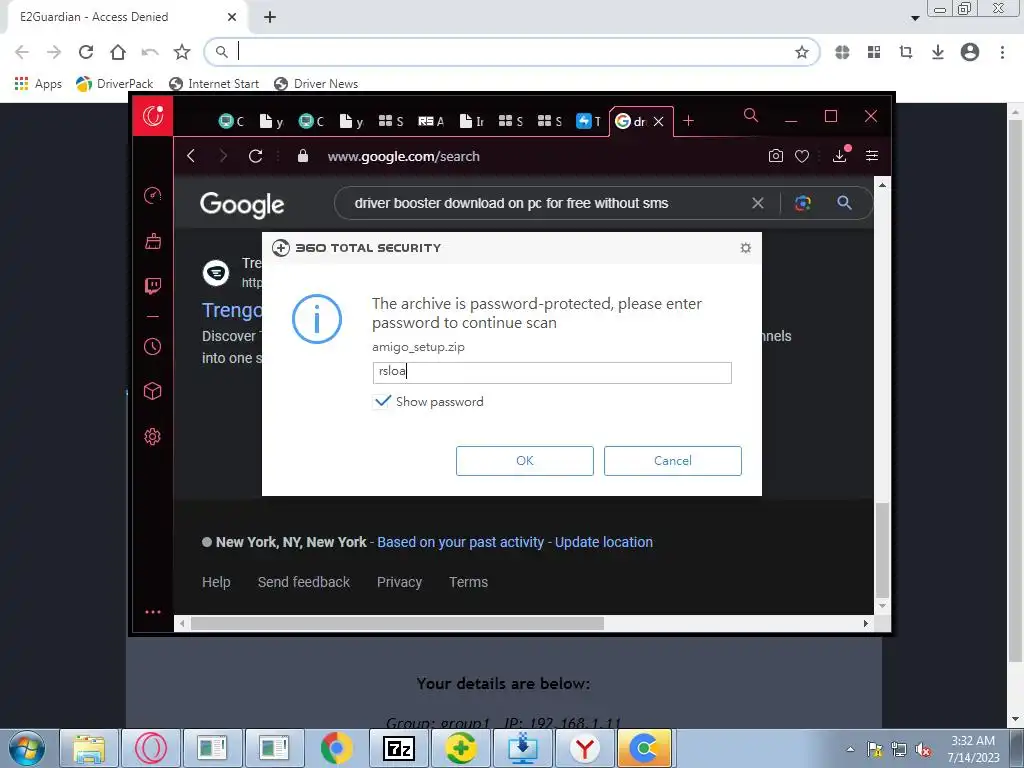Open 360 Total Security dialog settings gear
The width and height of the screenshot is (1024, 768).
coord(746,248)
